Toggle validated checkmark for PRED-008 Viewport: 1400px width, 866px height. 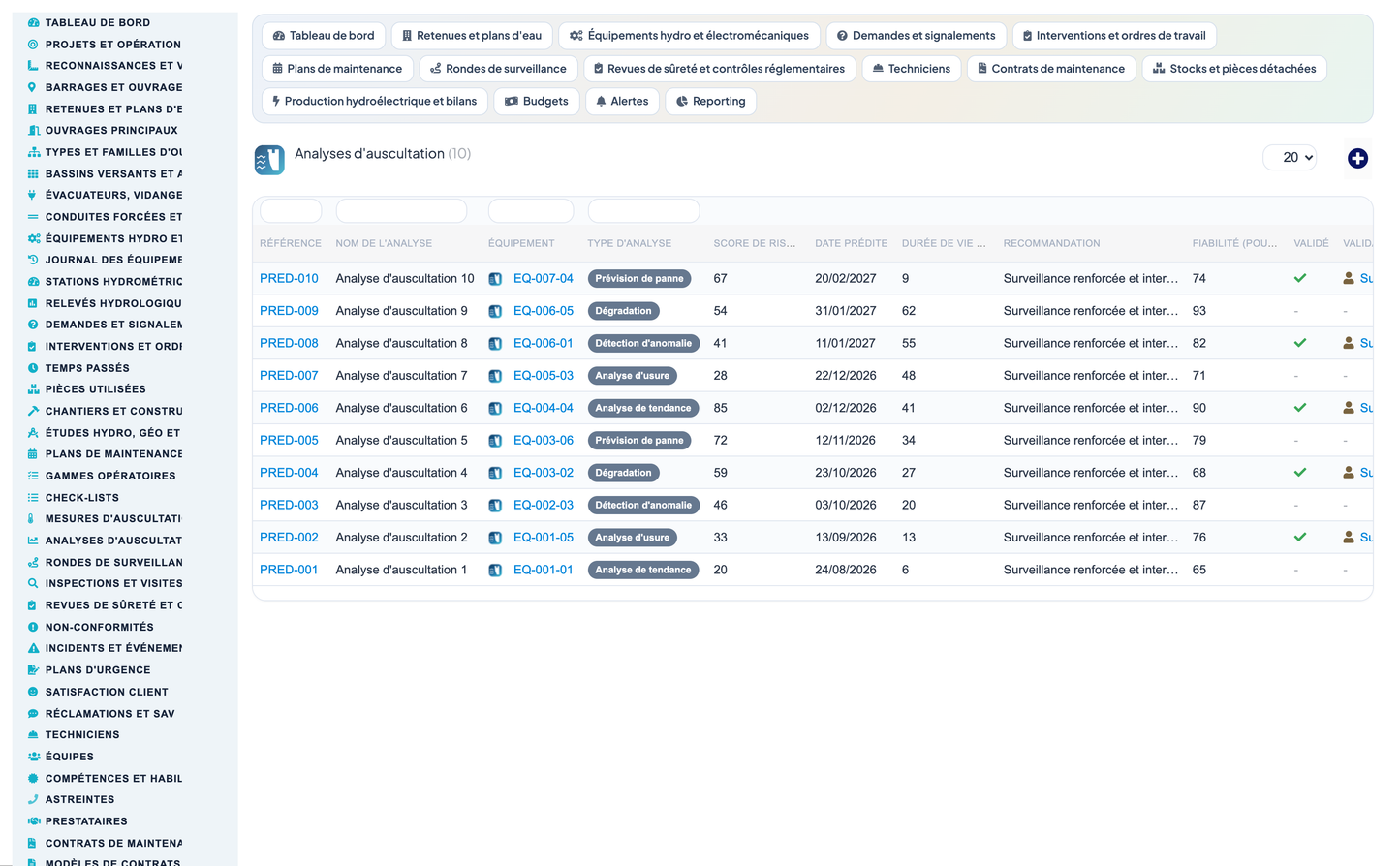1300,343
